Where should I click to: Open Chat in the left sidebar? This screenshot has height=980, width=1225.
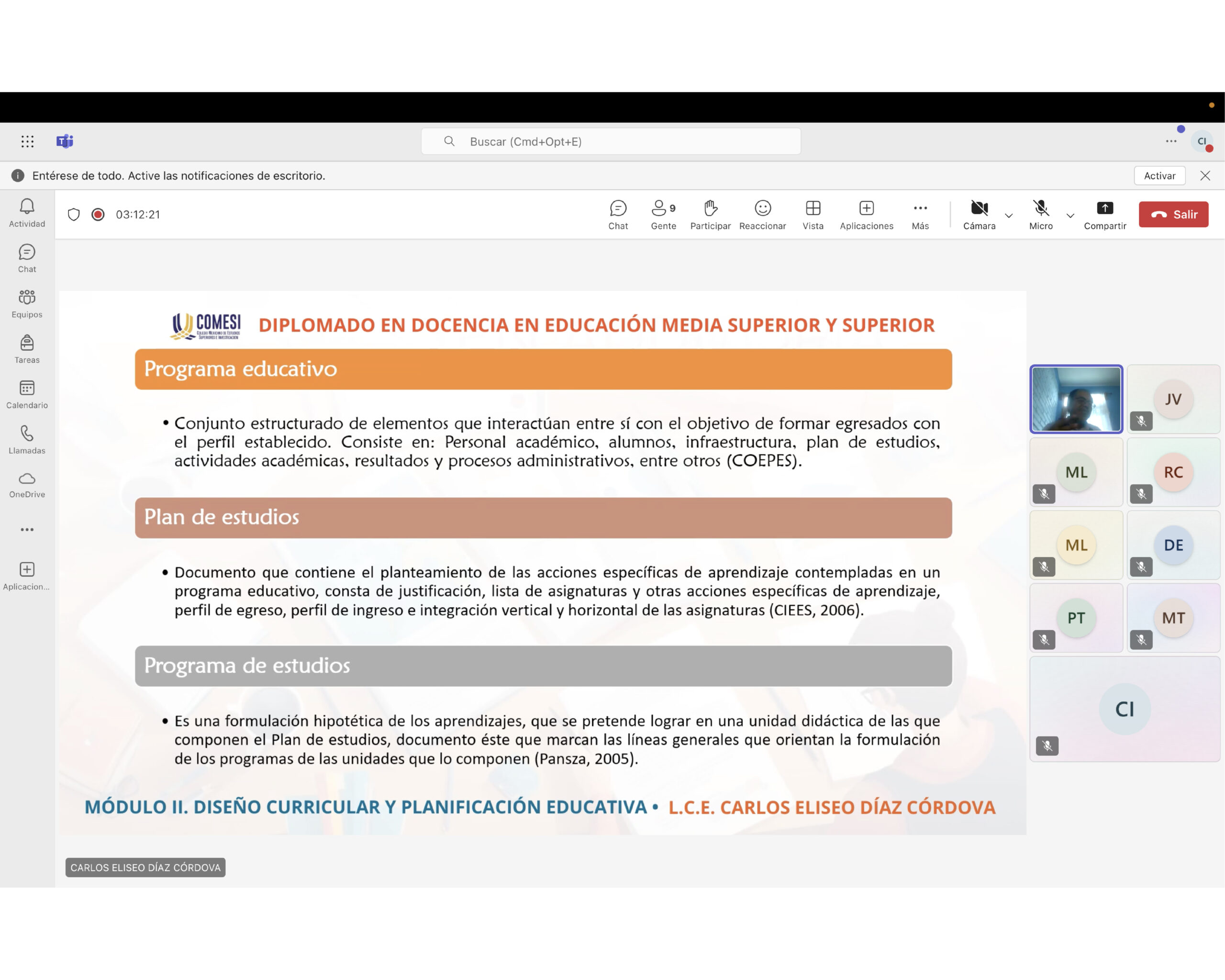pos(27,258)
